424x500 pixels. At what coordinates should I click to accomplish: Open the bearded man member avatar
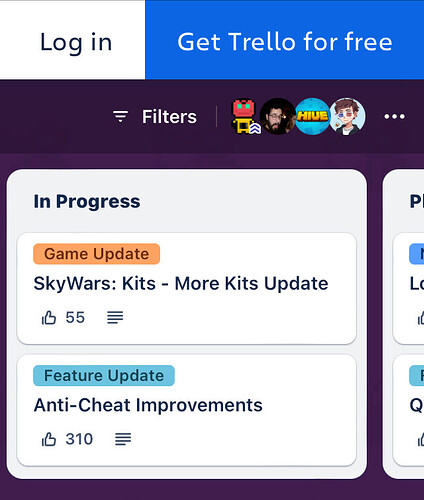click(278, 116)
